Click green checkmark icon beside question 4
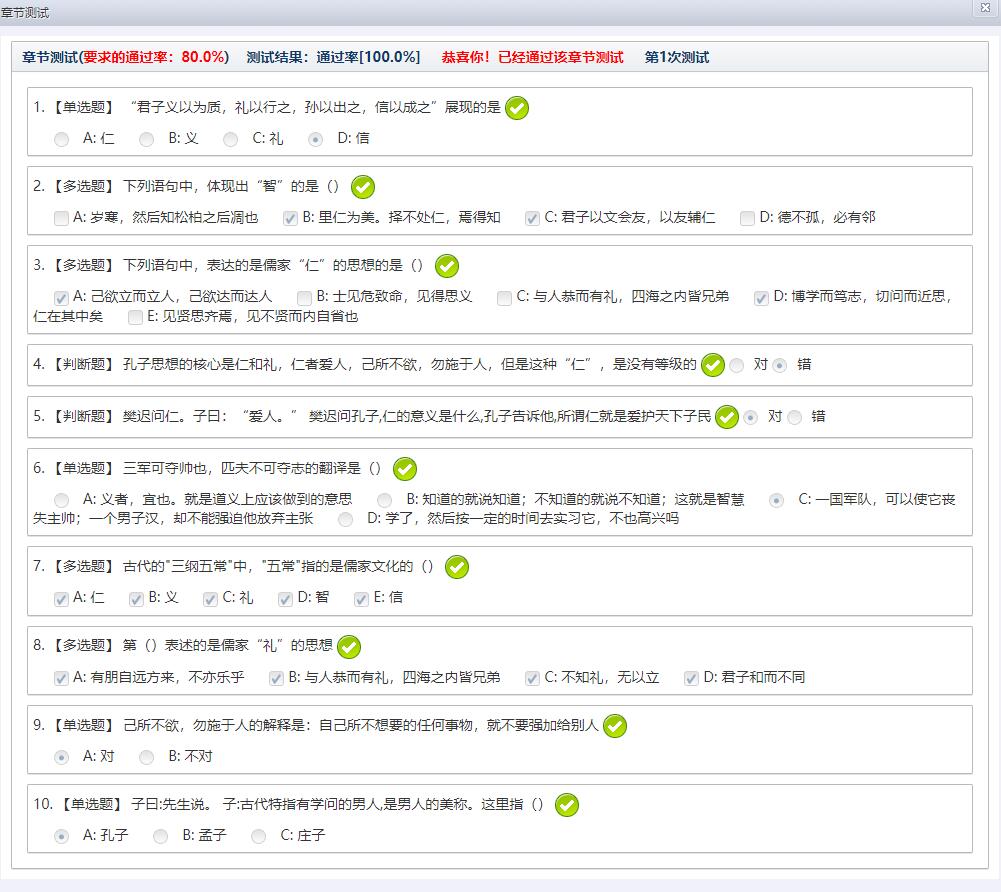This screenshot has height=892, width=1001. pos(712,365)
